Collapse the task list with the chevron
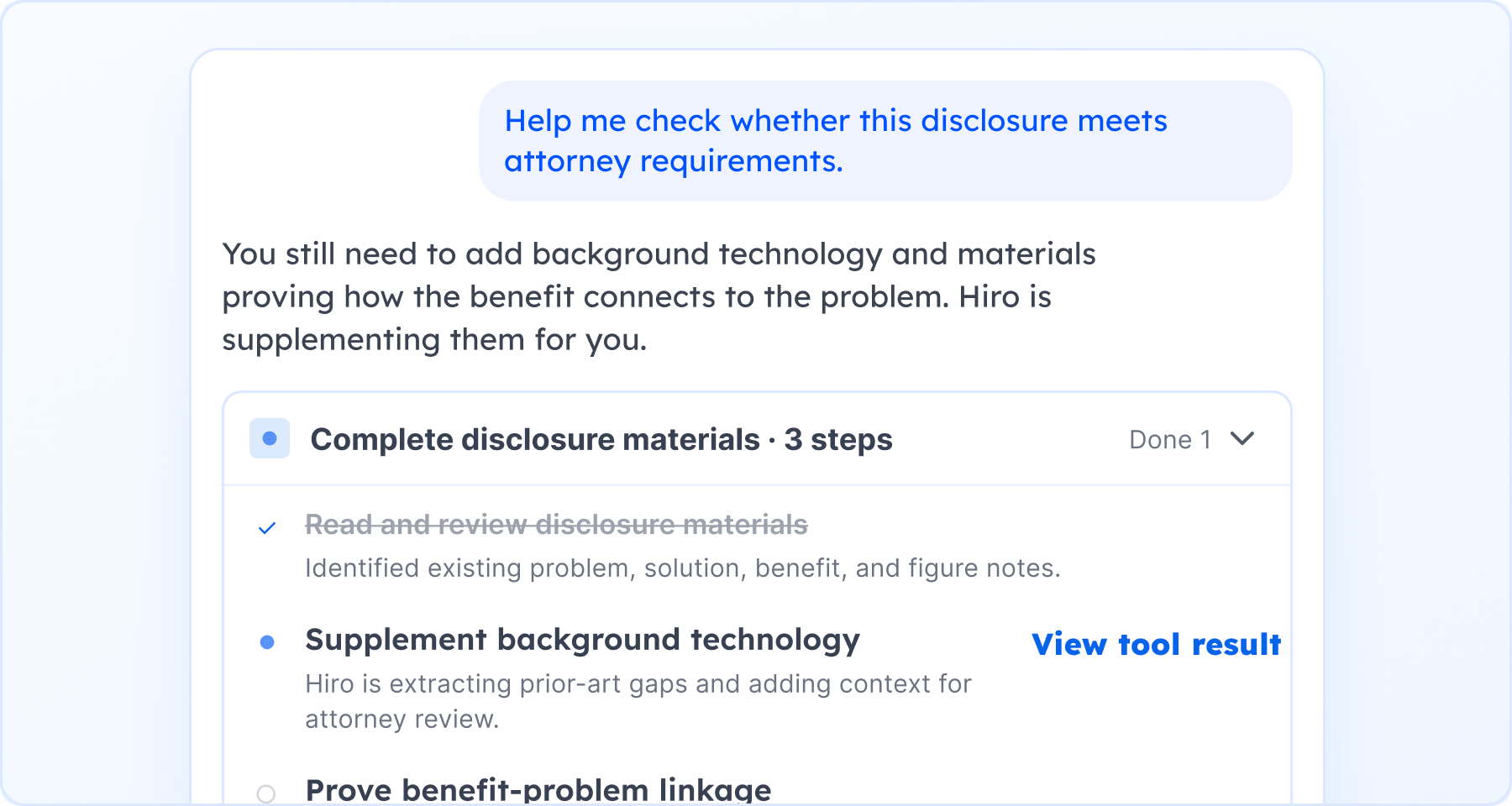Image resolution: width=1512 pixels, height=806 pixels. click(x=1242, y=438)
